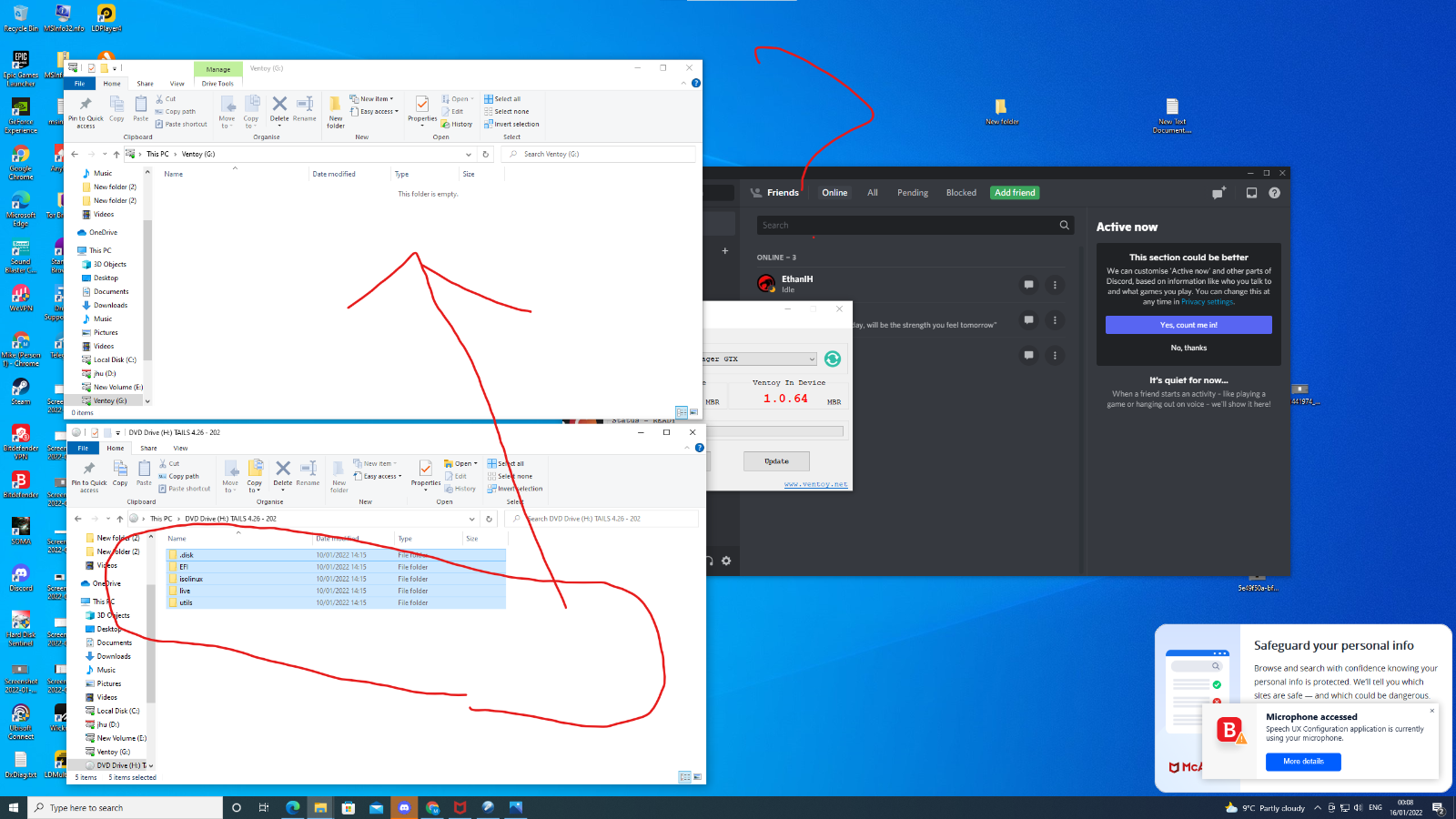Click Pin to Quick access in the Ventoy window

coord(86,112)
